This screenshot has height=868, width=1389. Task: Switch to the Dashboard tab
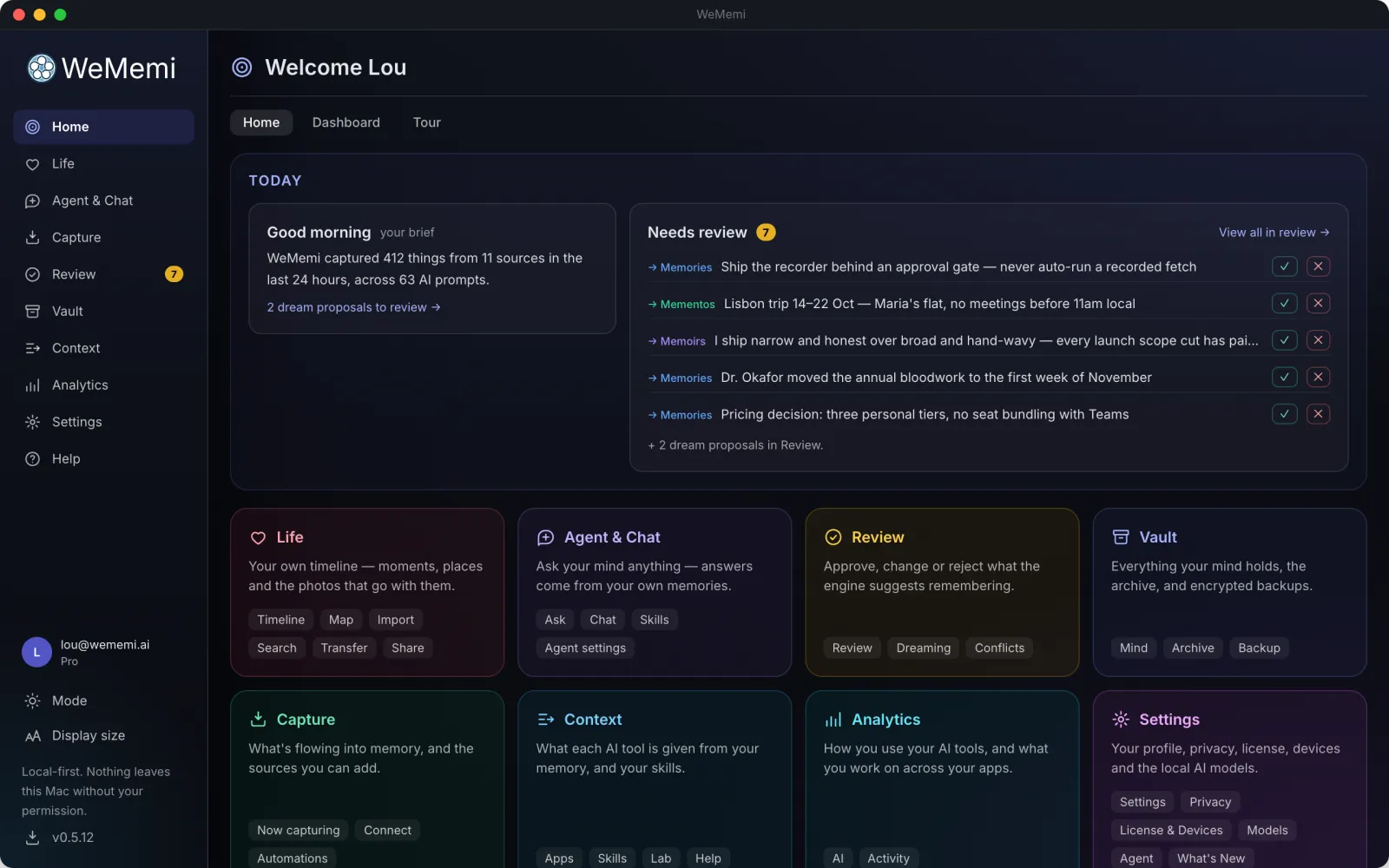[346, 122]
